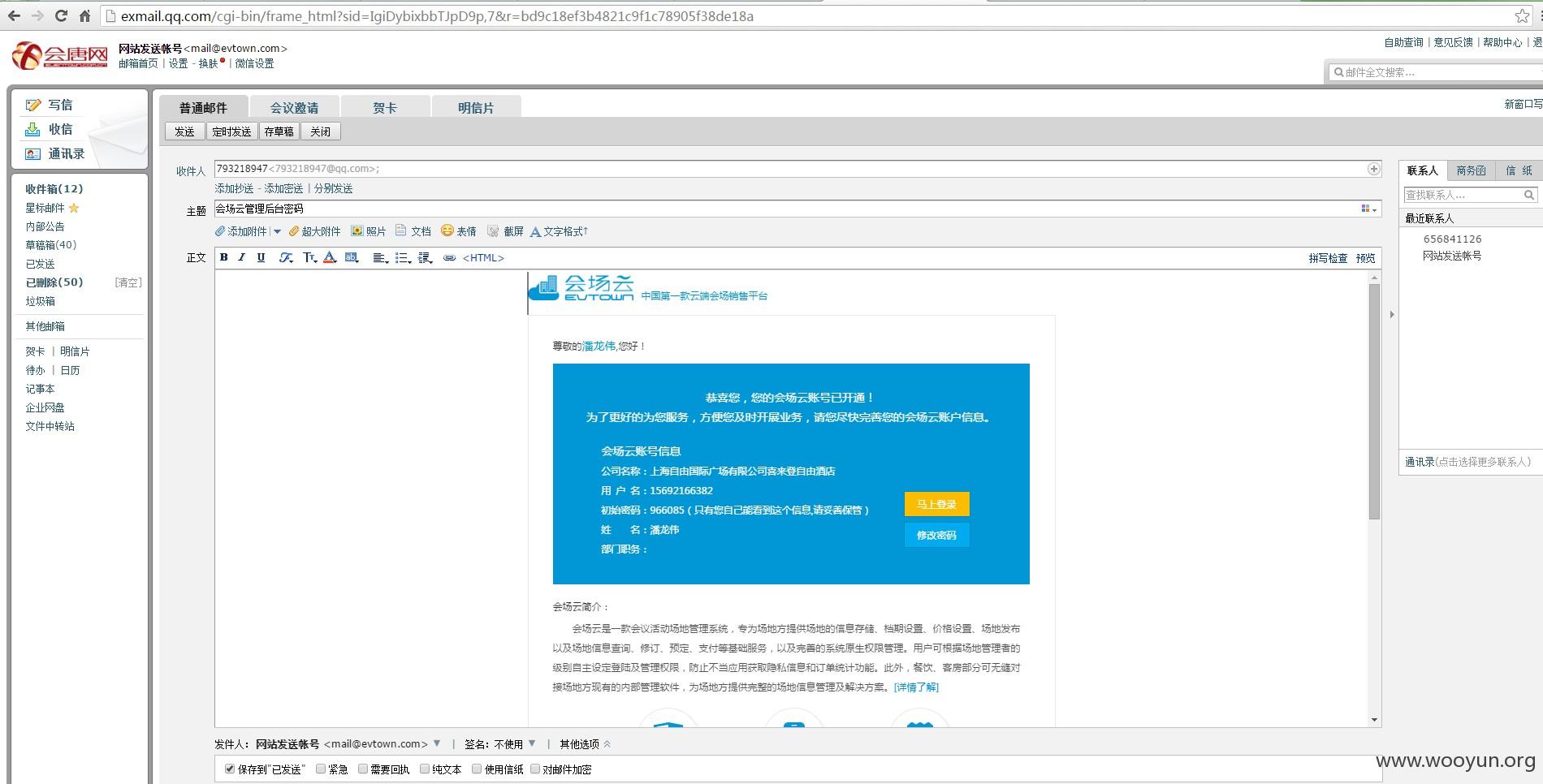The height and width of the screenshot is (784, 1543).
Task: Open the text background color picker
Action: click(352, 257)
